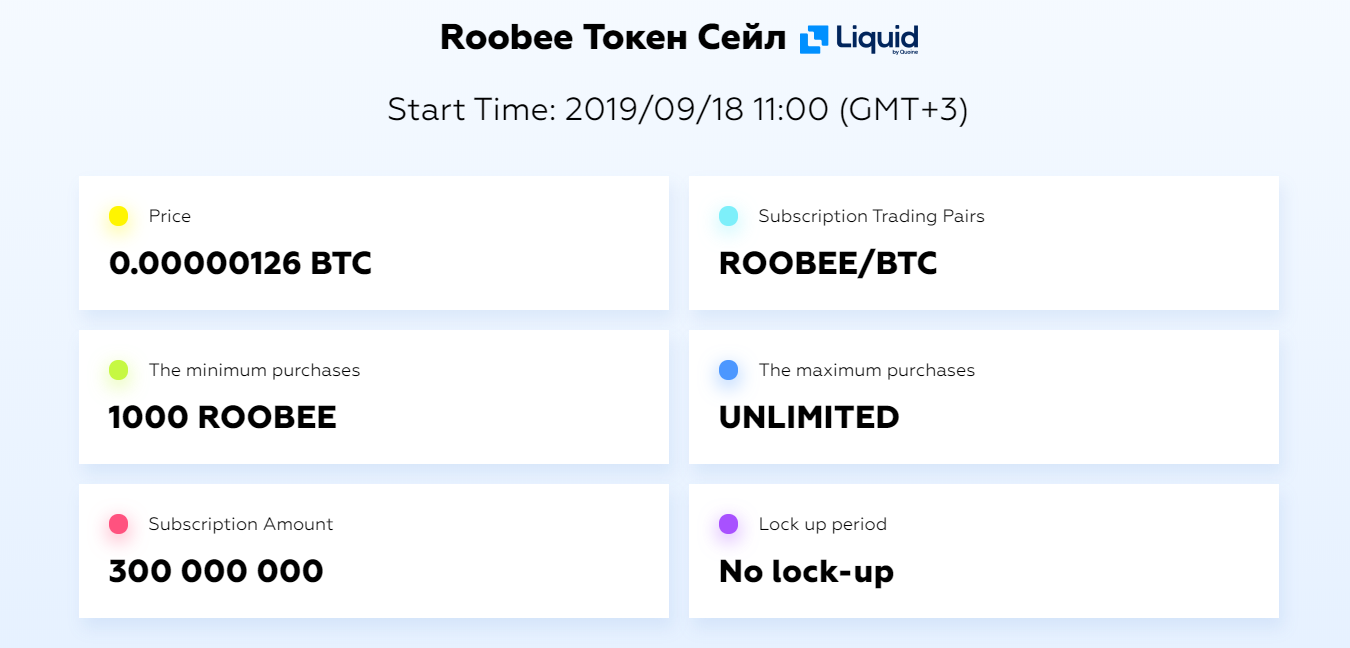Click the 1000 ROOBEE minimum value
This screenshot has width=1350, height=648.
(222, 418)
